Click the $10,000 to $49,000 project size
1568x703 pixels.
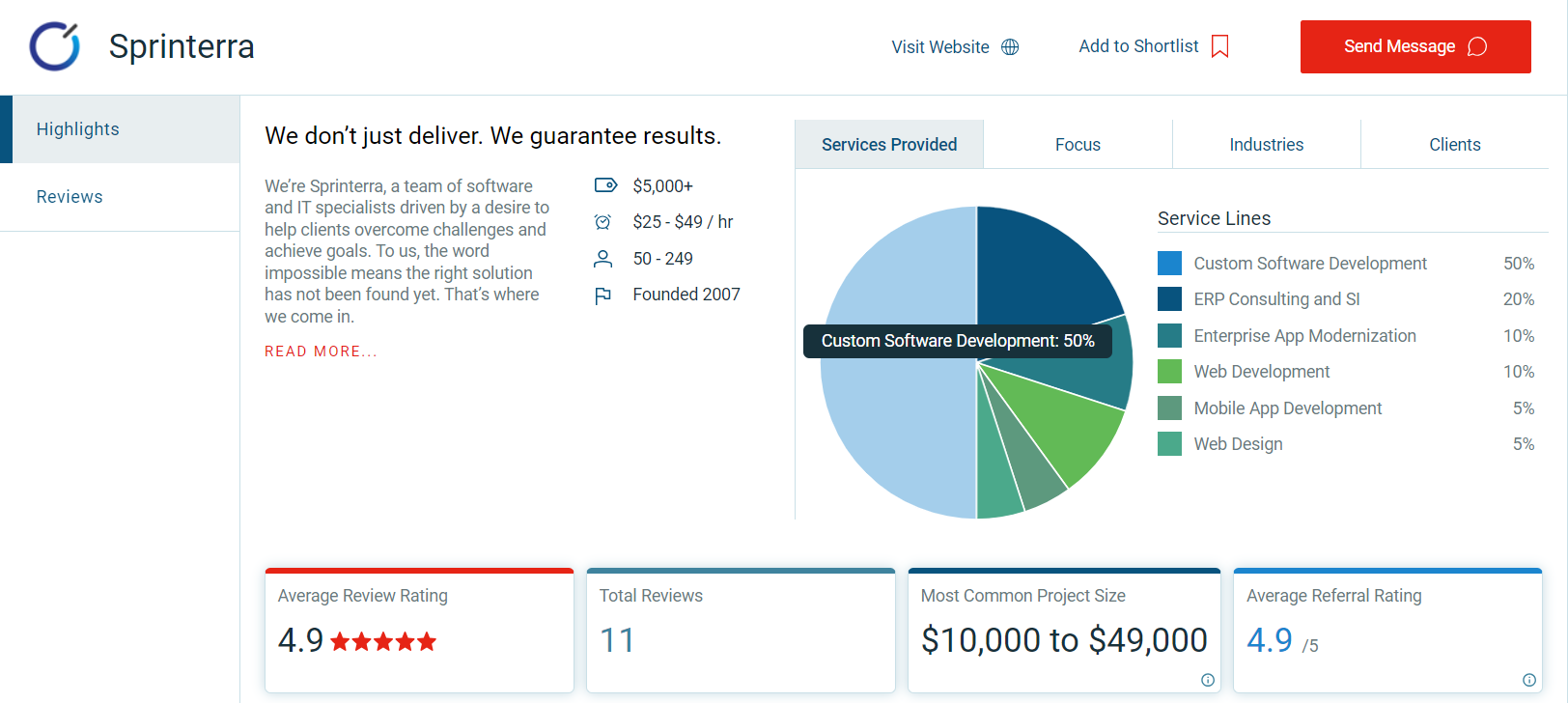pyautogui.click(x=1064, y=640)
